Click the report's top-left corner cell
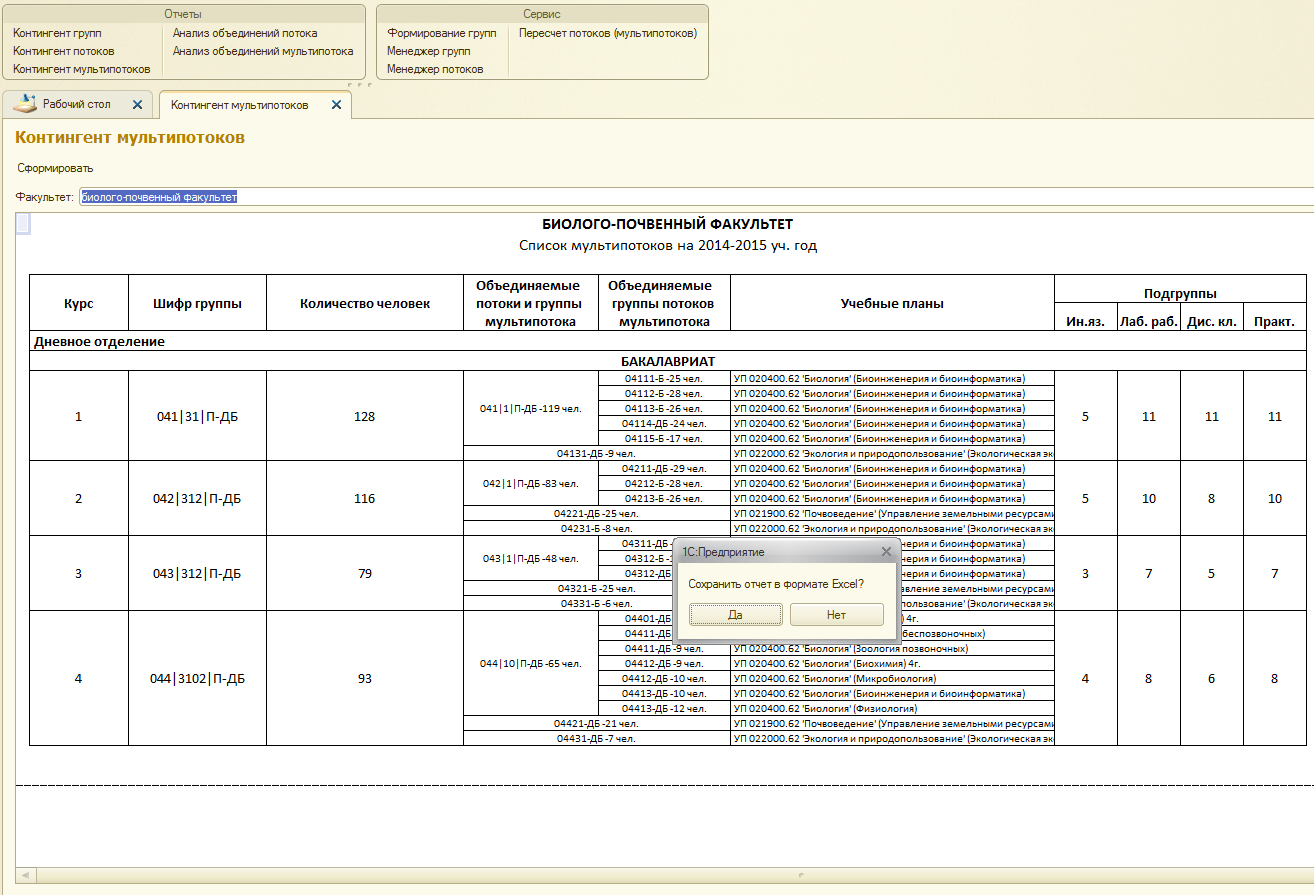 [23, 224]
